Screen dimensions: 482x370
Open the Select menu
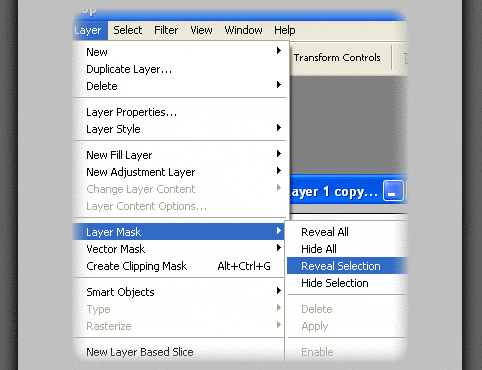point(128,30)
